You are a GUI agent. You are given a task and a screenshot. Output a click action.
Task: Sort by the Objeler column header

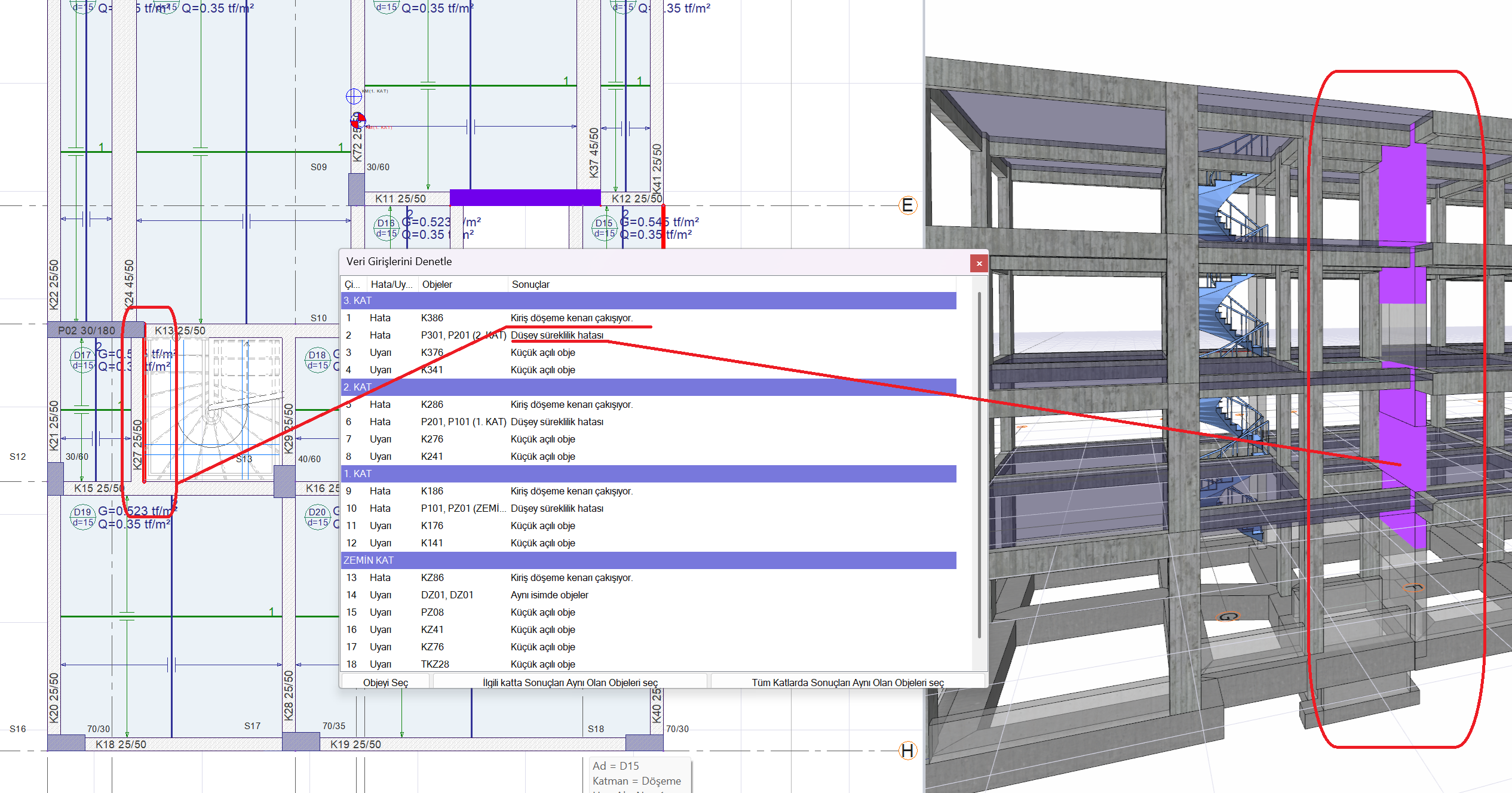coord(463,284)
